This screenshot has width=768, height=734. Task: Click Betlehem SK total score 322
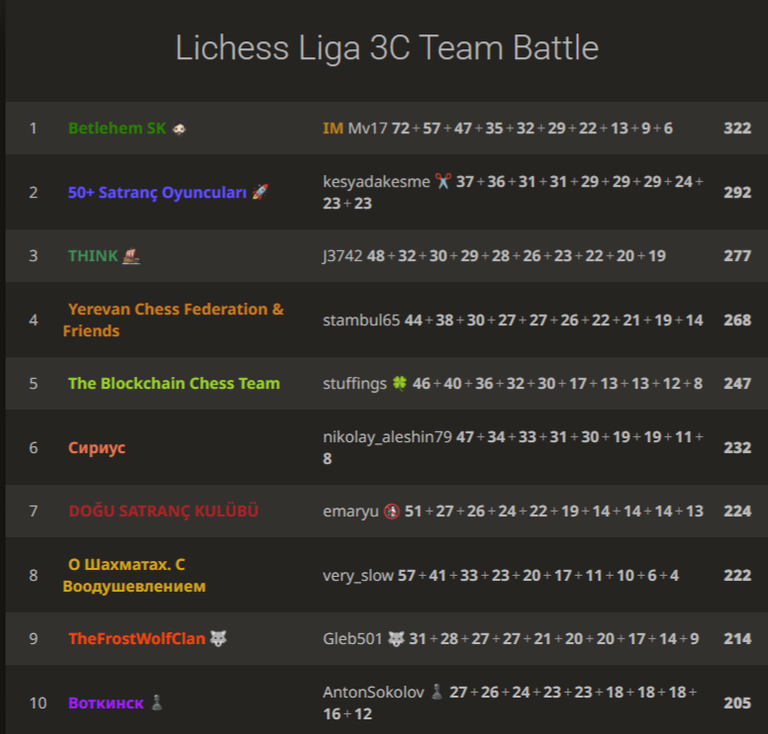(x=737, y=128)
